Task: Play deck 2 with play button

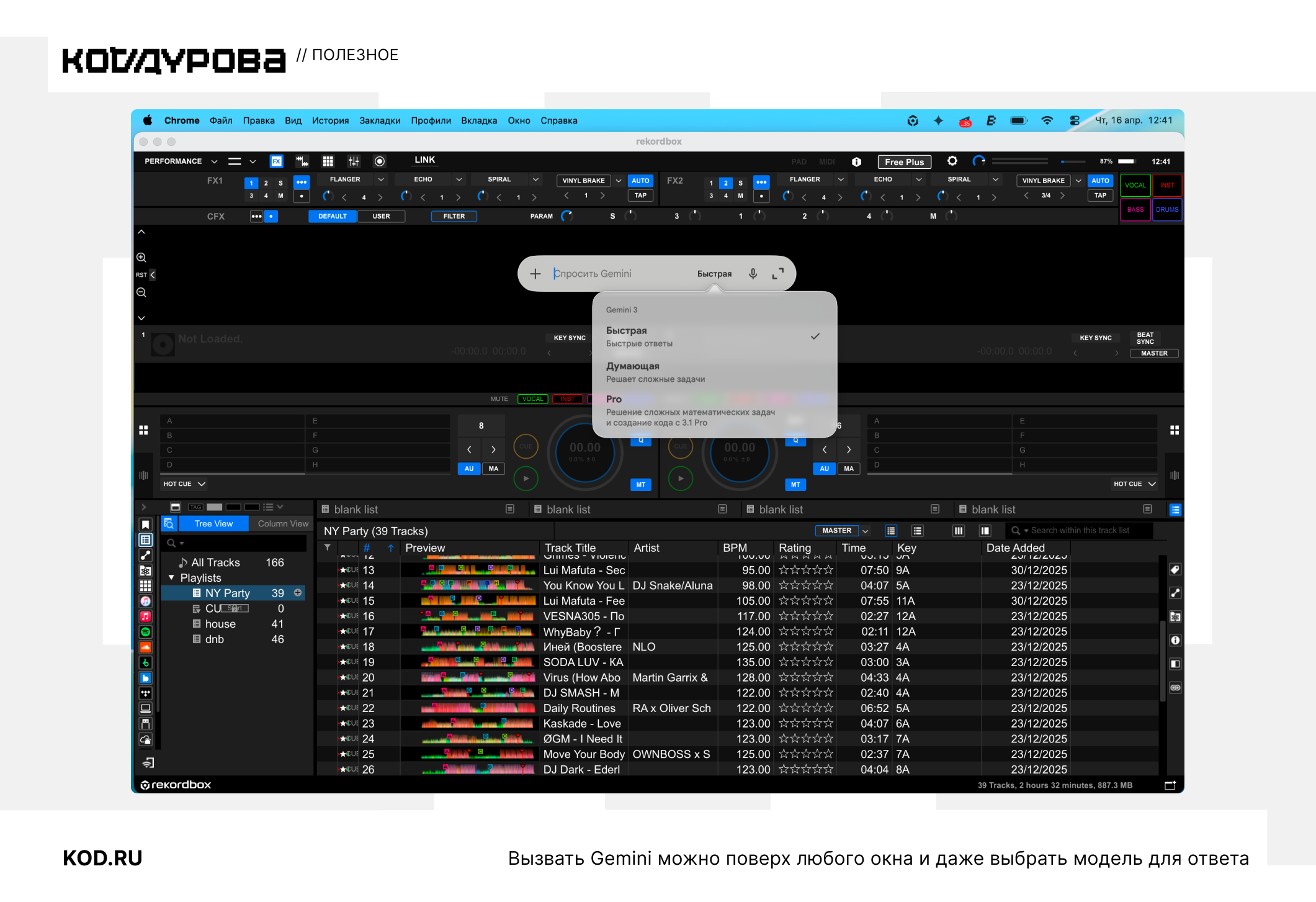Action: coord(681,478)
